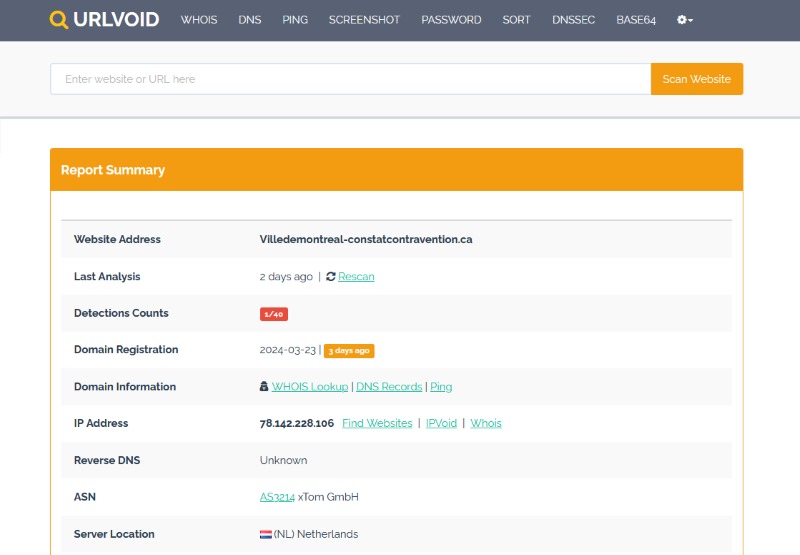This screenshot has height=555, width=800.
Task: Open the BASE64 menu item
Action: click(636, 20)
